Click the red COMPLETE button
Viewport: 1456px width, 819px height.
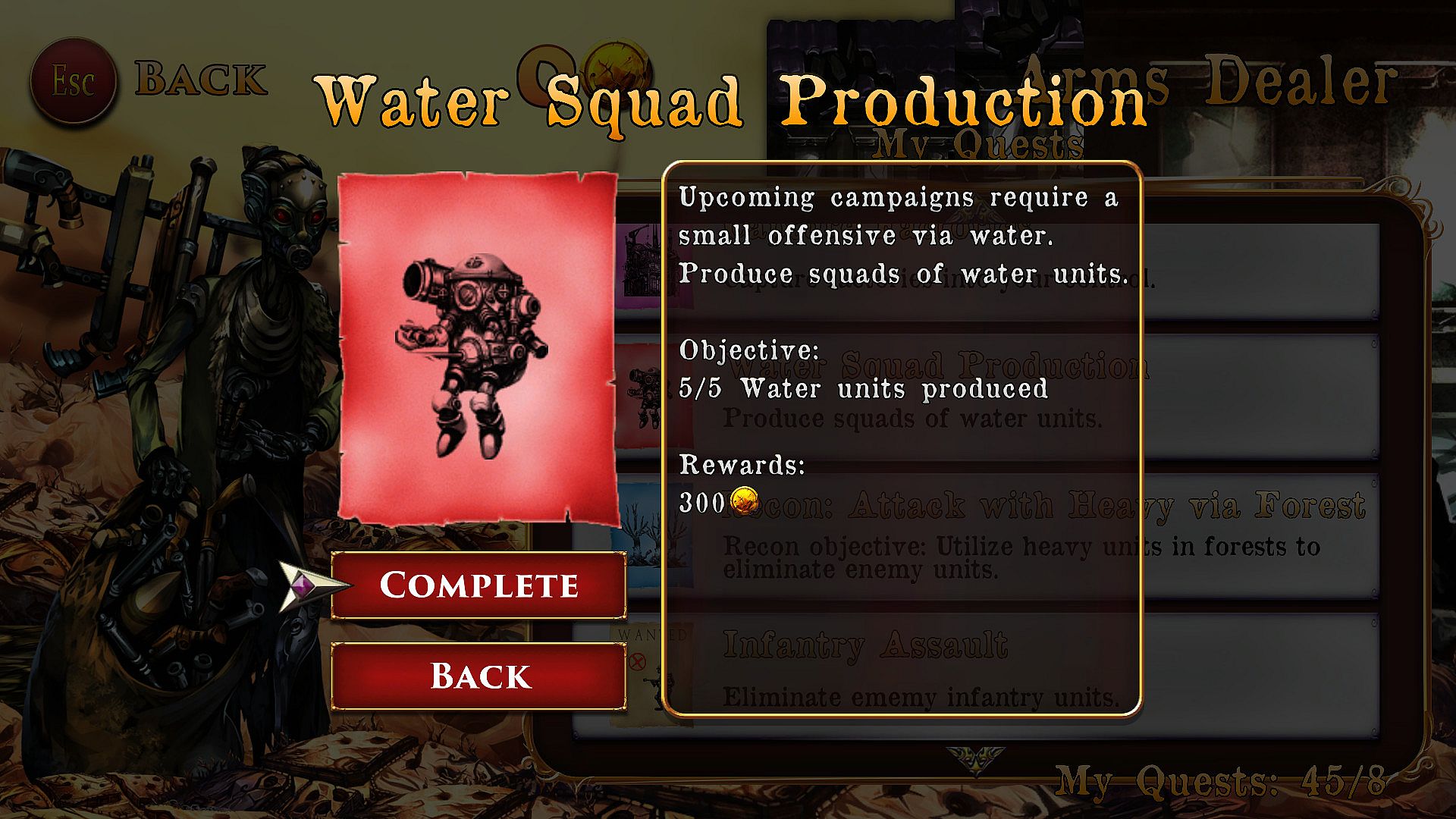click(479, 585)
